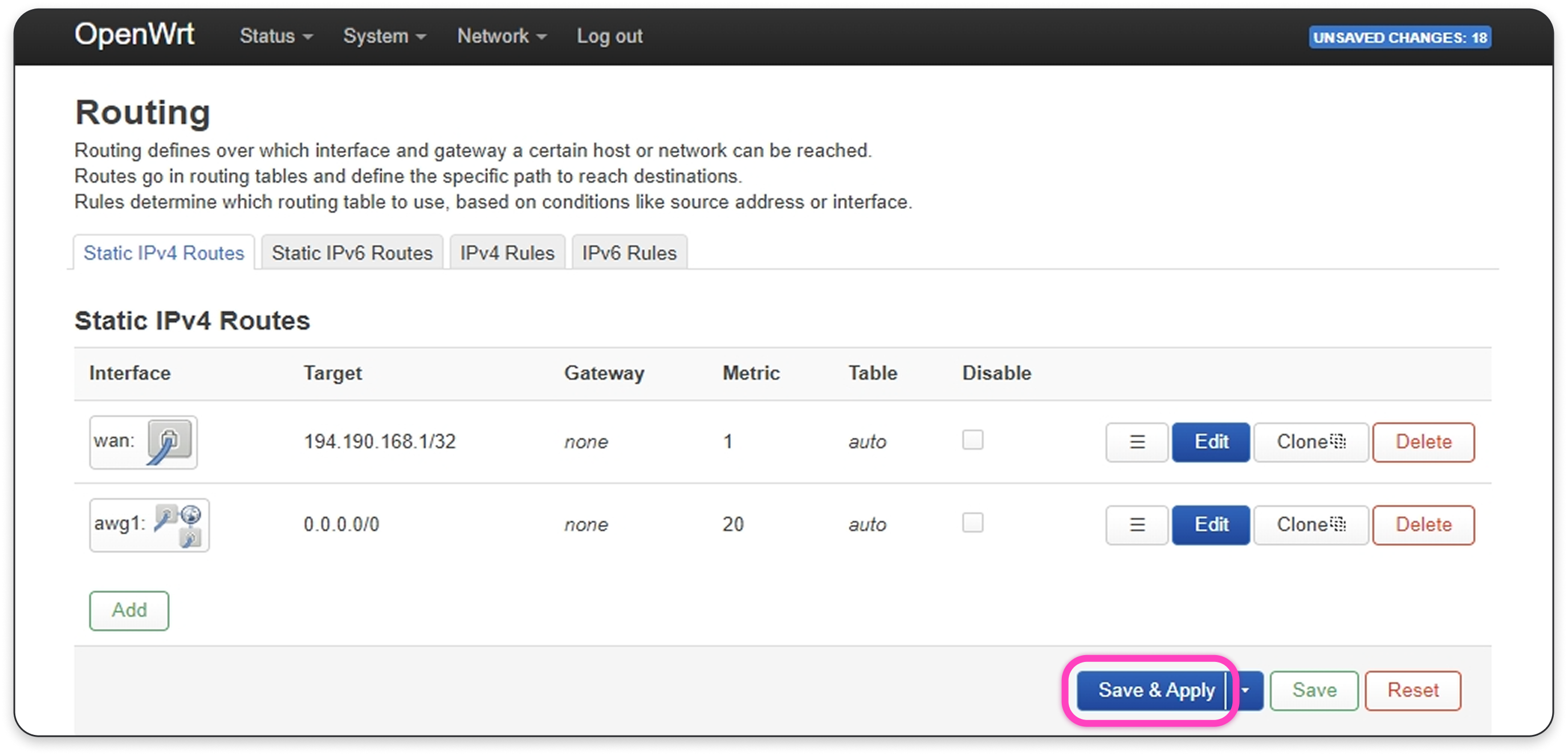Toggle Disable checkbox for awg1 route
The width and height of the screenshot is (1568, 756).
click(972, 523)
